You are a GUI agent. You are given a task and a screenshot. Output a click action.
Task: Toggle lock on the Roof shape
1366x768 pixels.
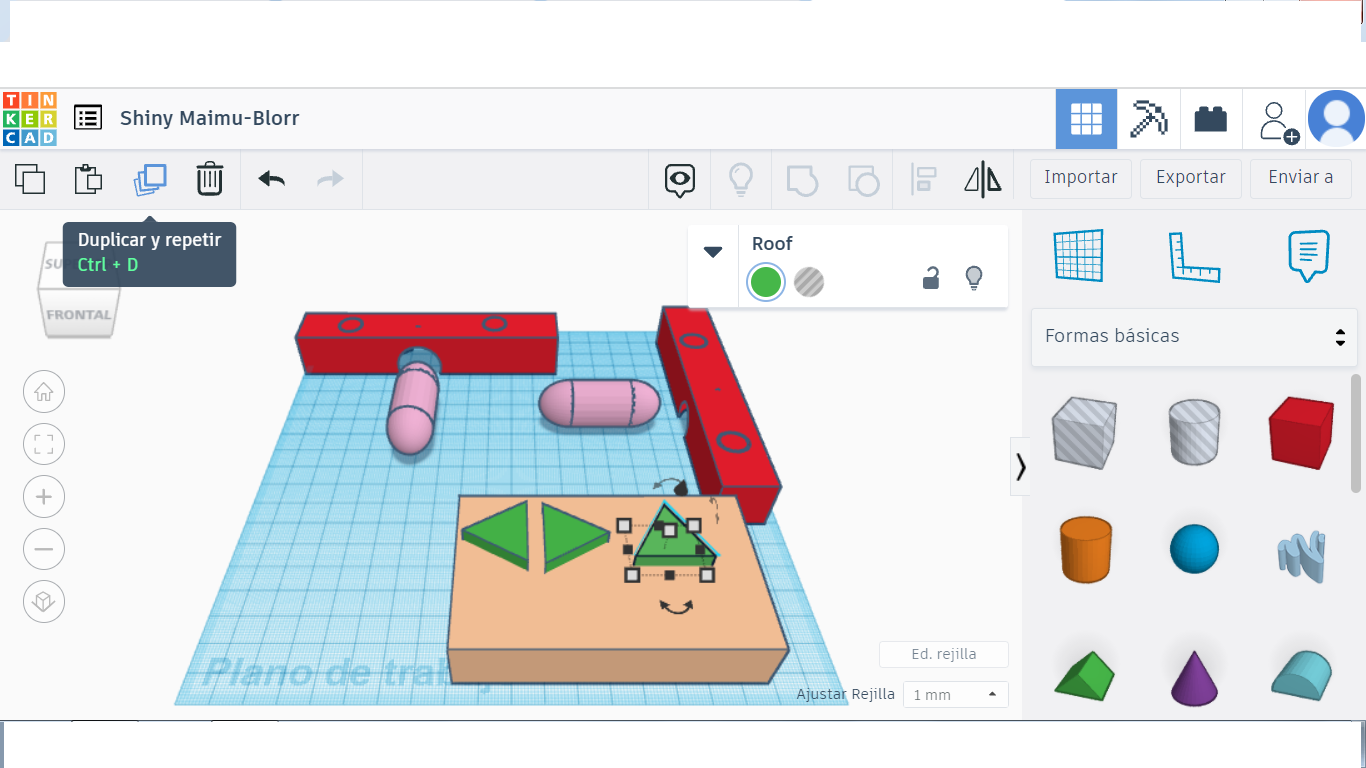931,278
